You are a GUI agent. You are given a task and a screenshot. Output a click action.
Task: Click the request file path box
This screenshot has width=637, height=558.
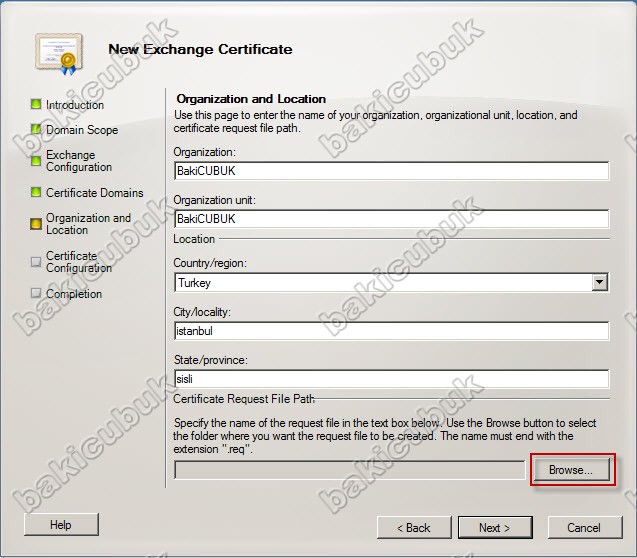coord(349,470)
